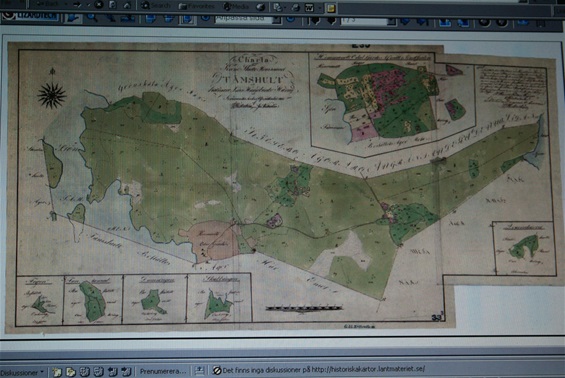Image resolution: width=565 pixels, height=378 pixels.
Task: Open the Favorites panel
Action: click(197, 6)
